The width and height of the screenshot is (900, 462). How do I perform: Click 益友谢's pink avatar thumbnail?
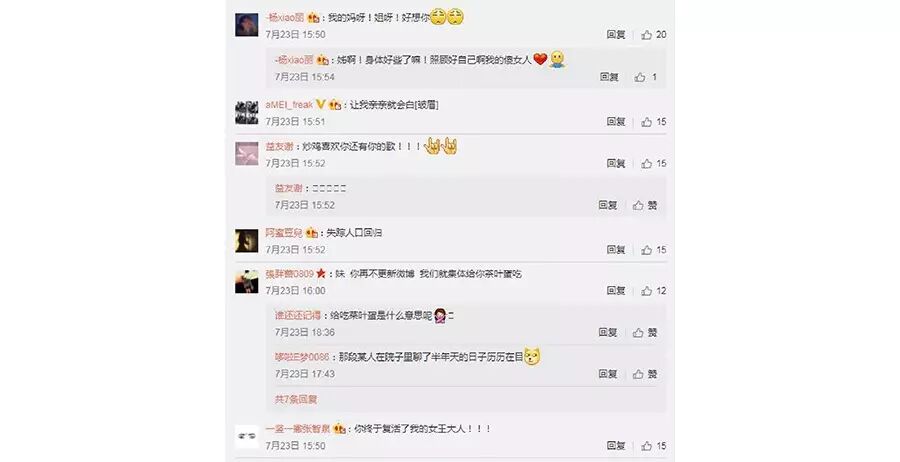247,154
